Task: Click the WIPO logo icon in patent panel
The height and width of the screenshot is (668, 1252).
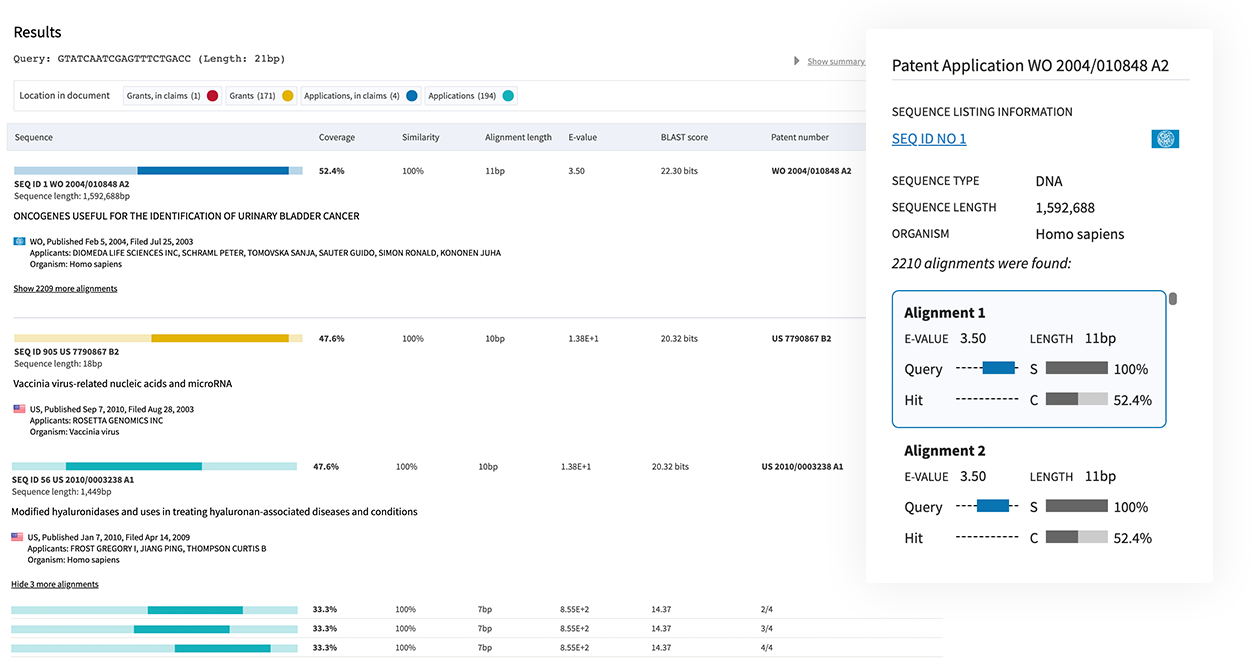Action: pyautogui.click(x=1165, y=139)
